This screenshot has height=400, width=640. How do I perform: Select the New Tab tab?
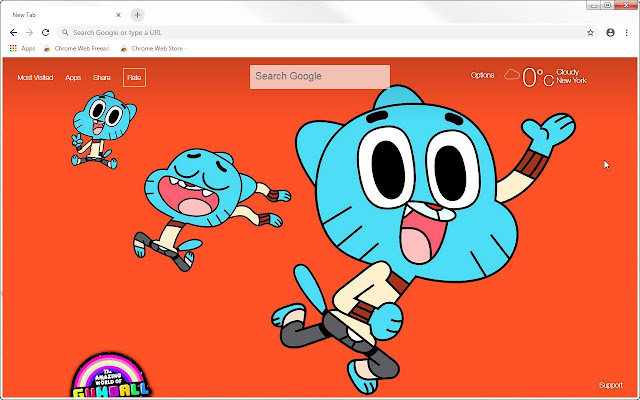click(x=63, y=15)
